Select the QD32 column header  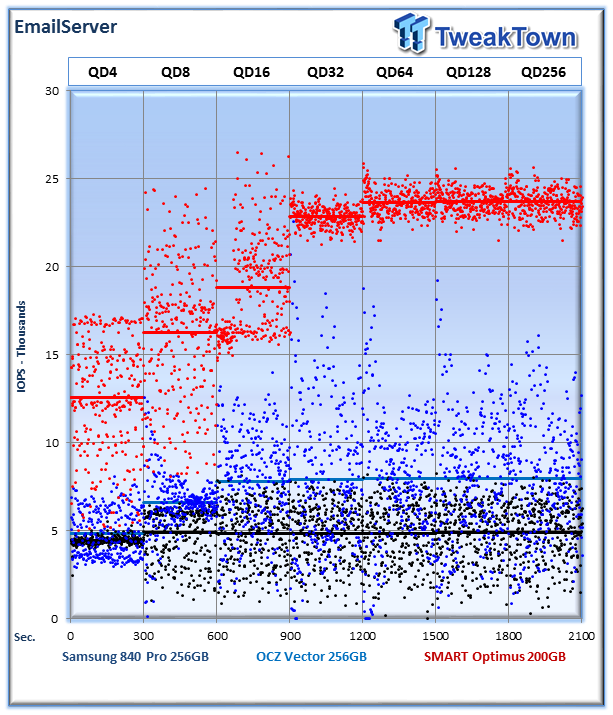[325, 72]
